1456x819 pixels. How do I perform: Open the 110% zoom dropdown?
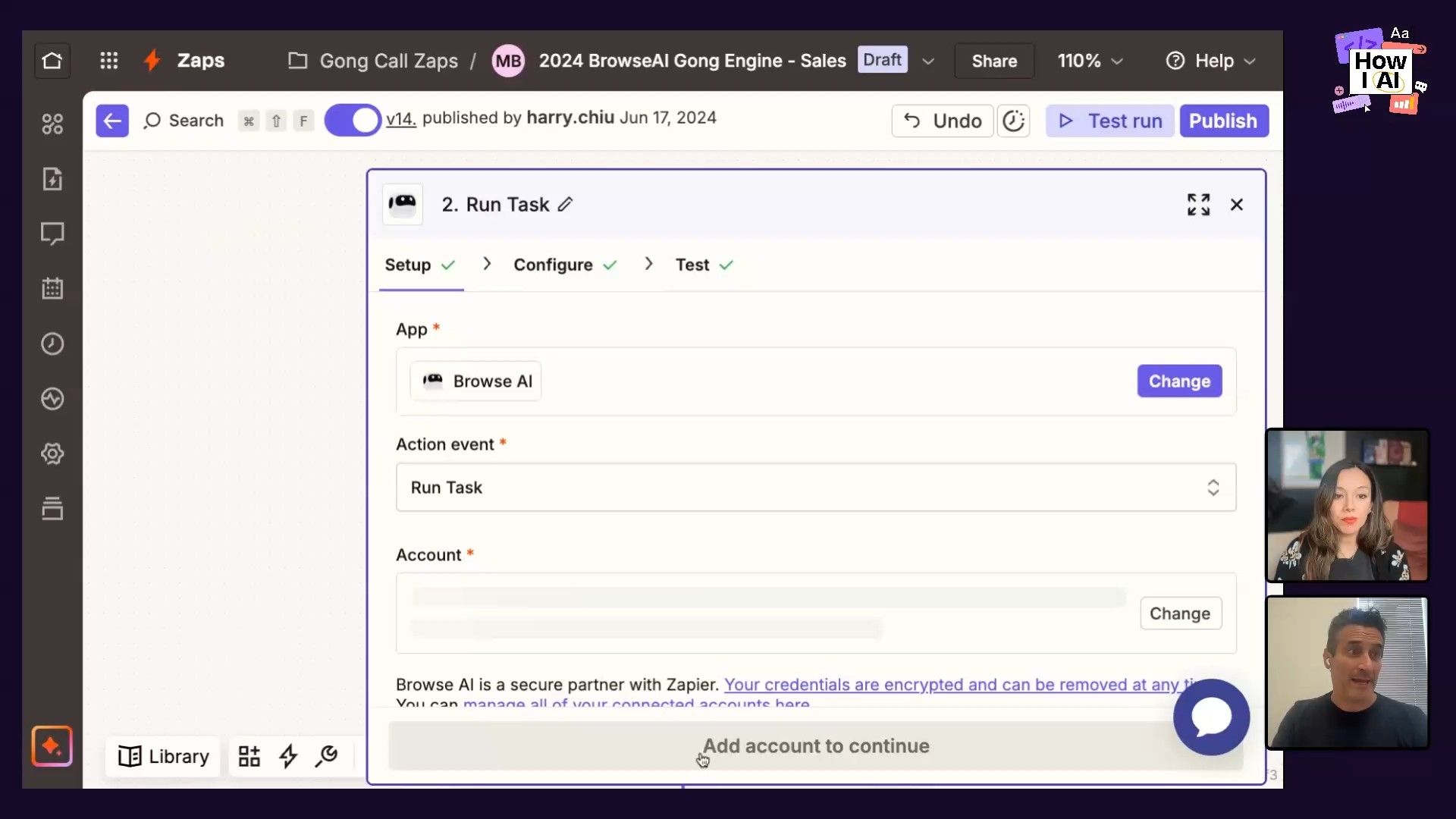tap(1090, 61)
